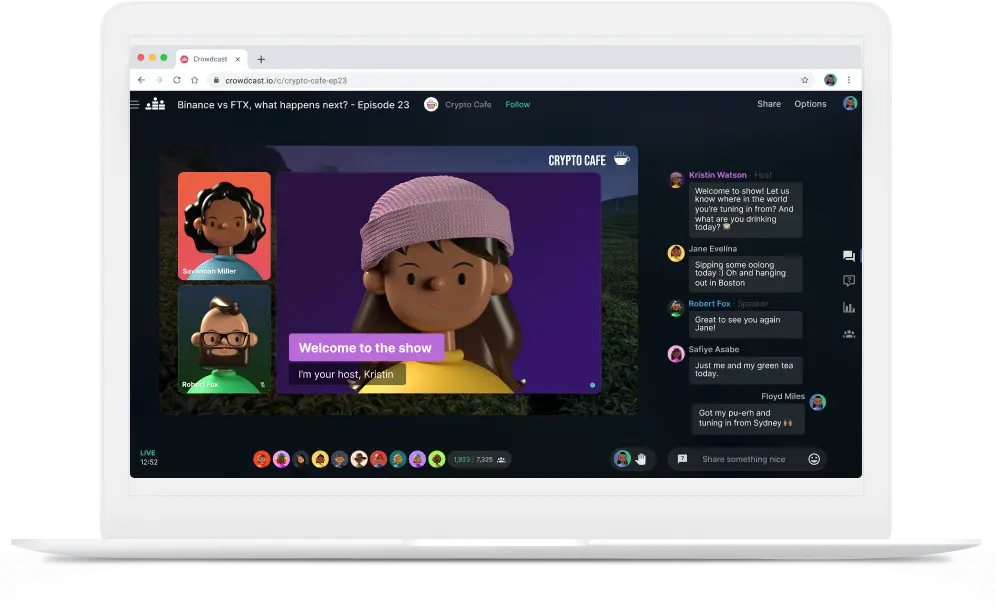
Task: Open the Options menu
Action: click(x=810, y=104)
